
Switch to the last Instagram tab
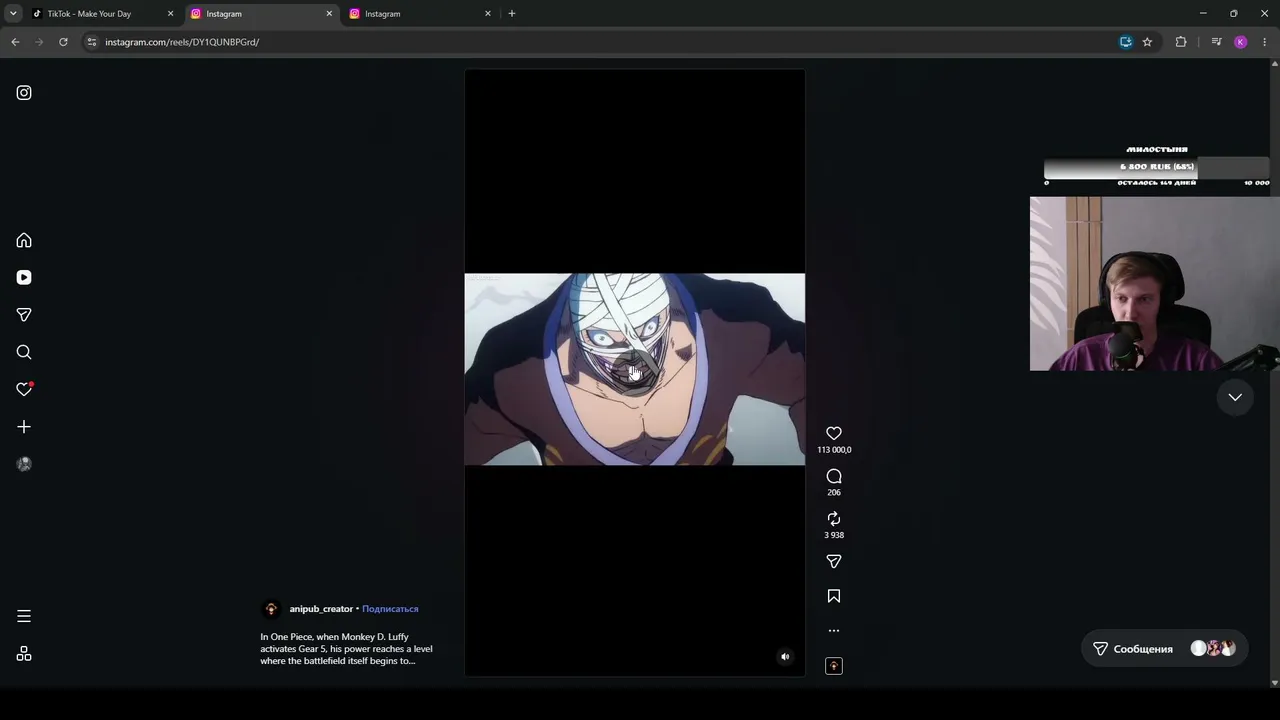[x=420, y=14]
